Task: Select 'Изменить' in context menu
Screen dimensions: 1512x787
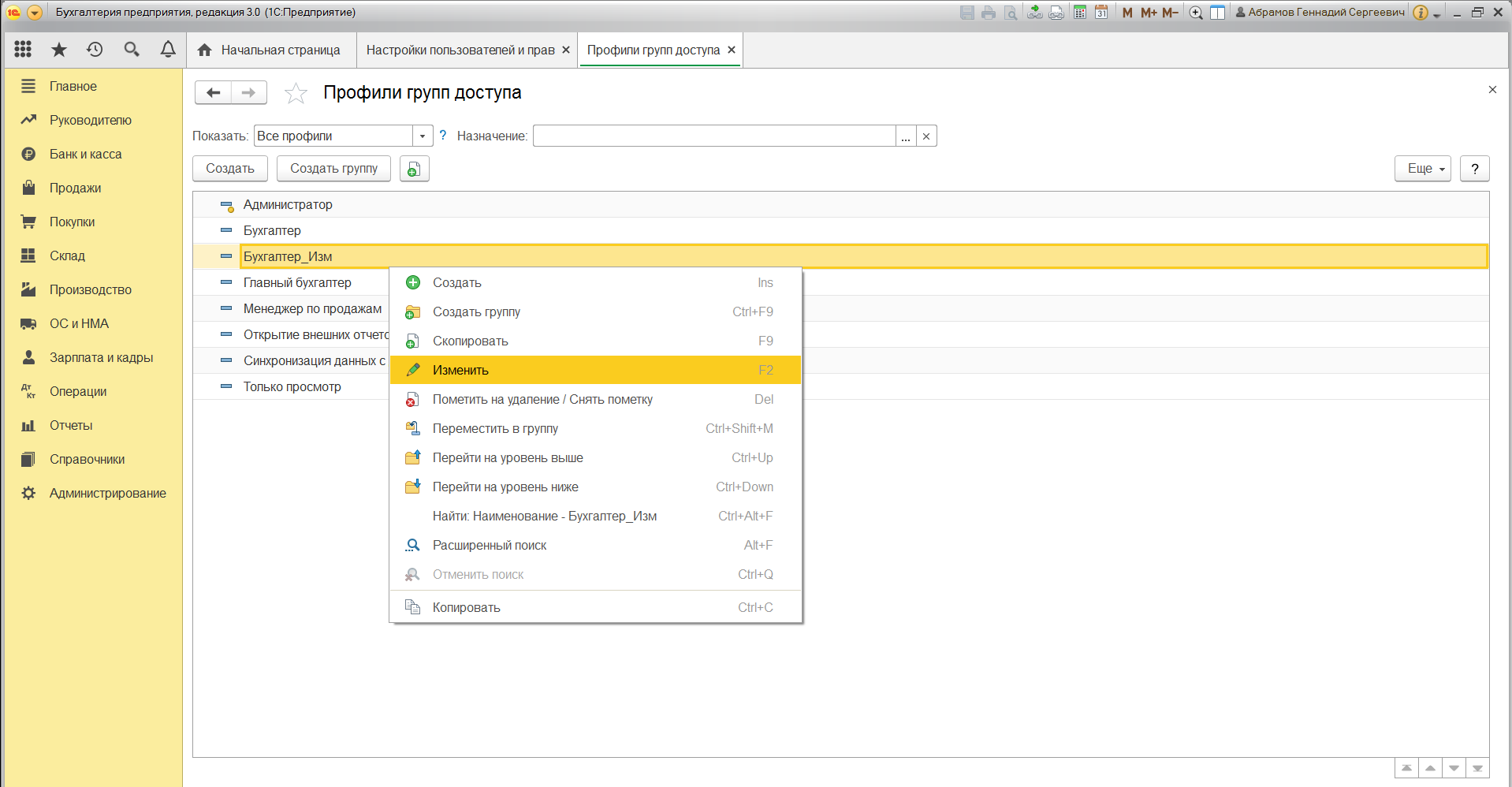Action: (x=460, y=370)
